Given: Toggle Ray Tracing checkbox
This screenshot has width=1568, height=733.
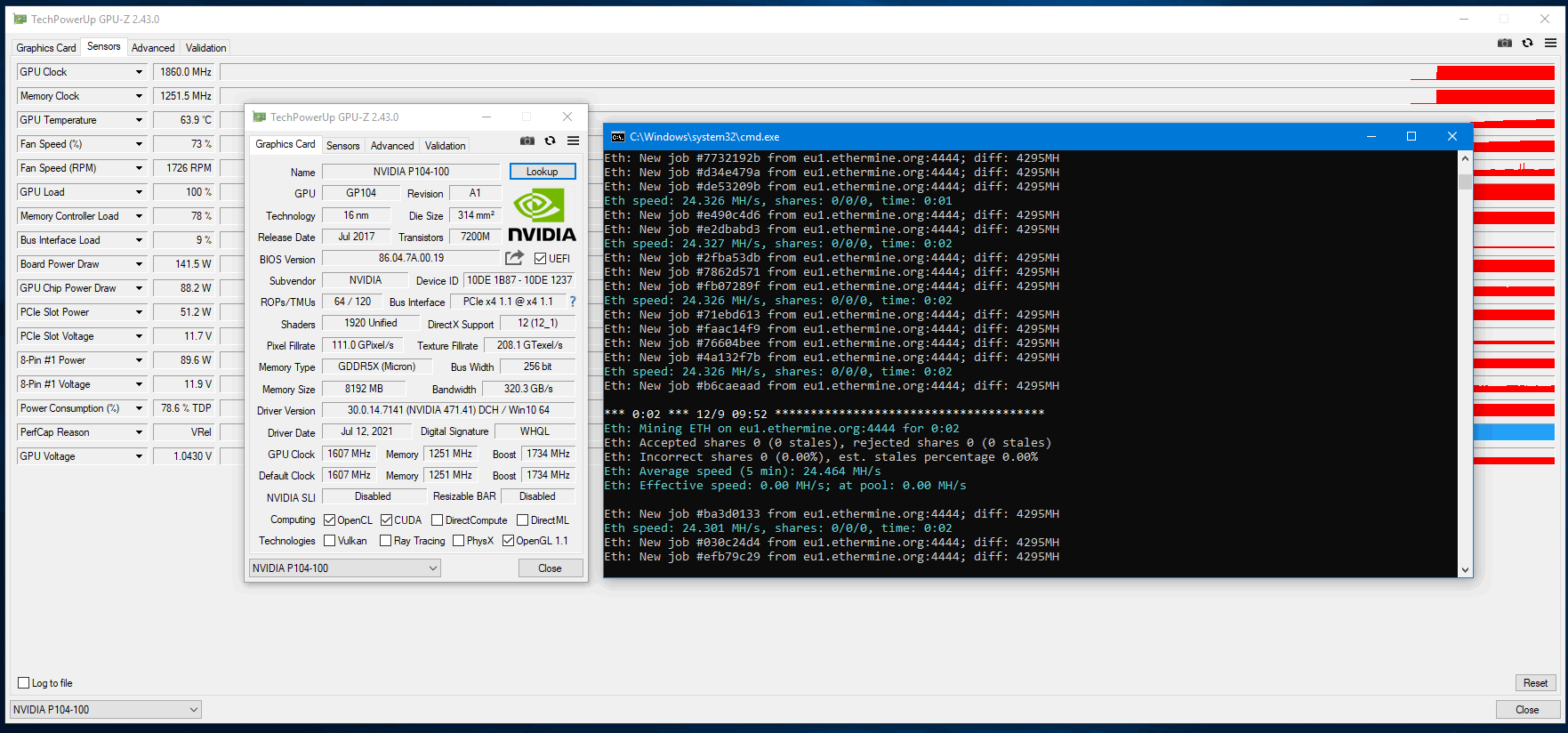Looking at the screenshot, I should (x=385, y=541).
